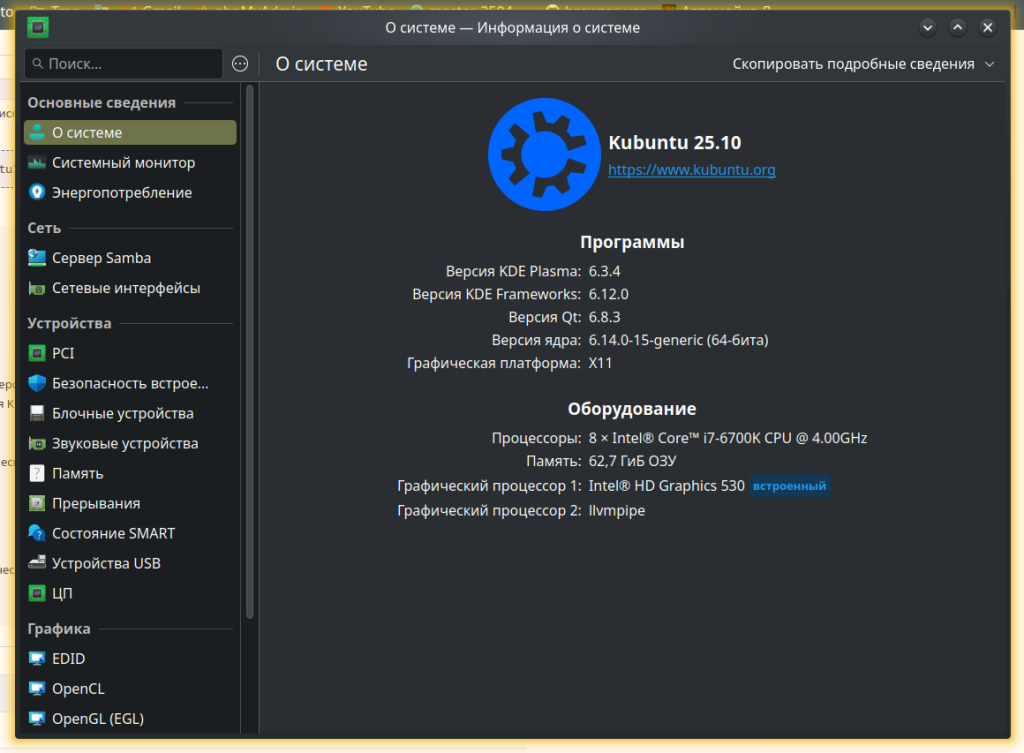1024x753 pixels.
Task: Click the Samba server icon
Action: (x=37, y=258)
